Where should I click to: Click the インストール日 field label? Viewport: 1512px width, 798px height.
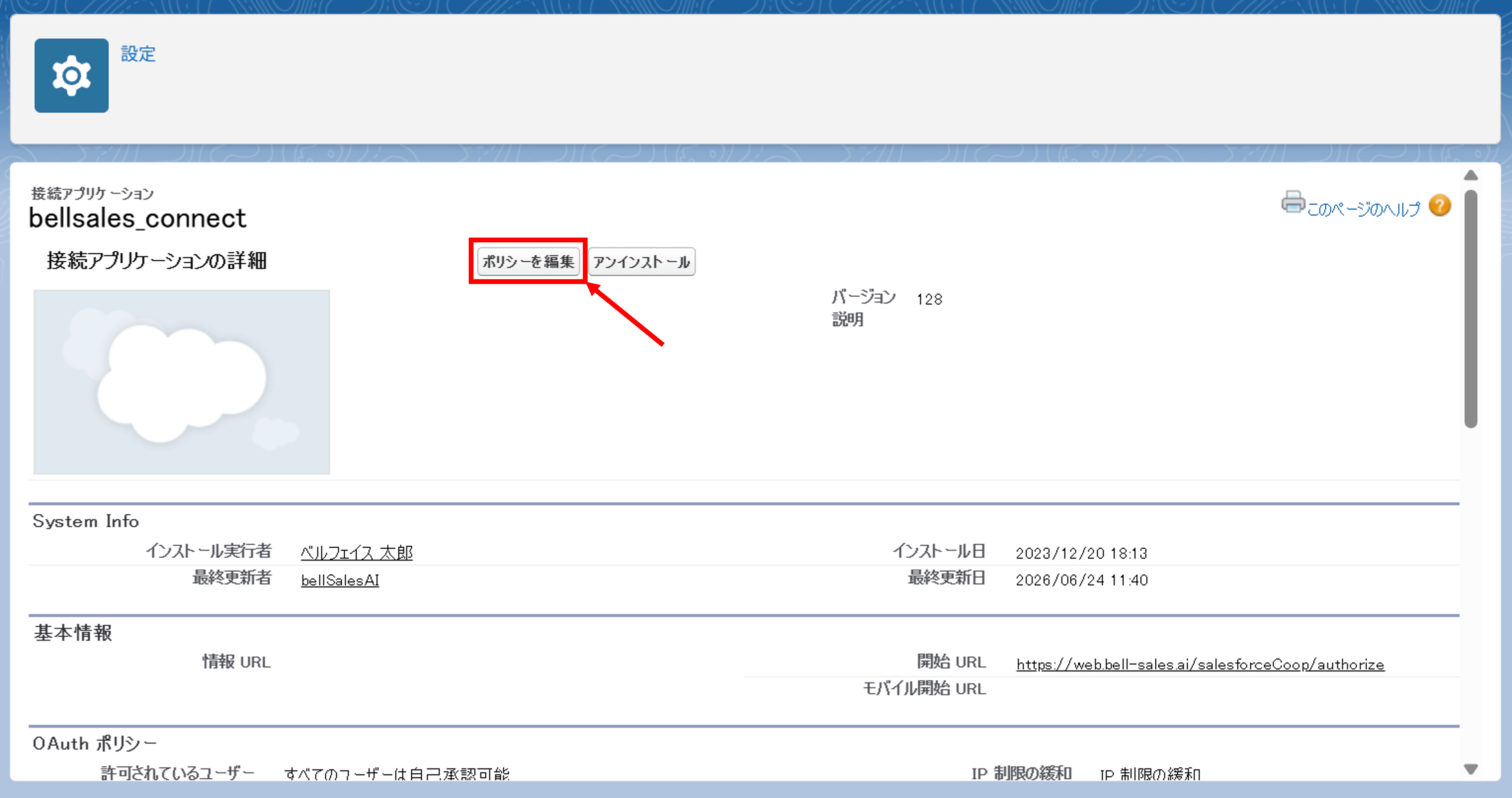[x=938, y=551]
